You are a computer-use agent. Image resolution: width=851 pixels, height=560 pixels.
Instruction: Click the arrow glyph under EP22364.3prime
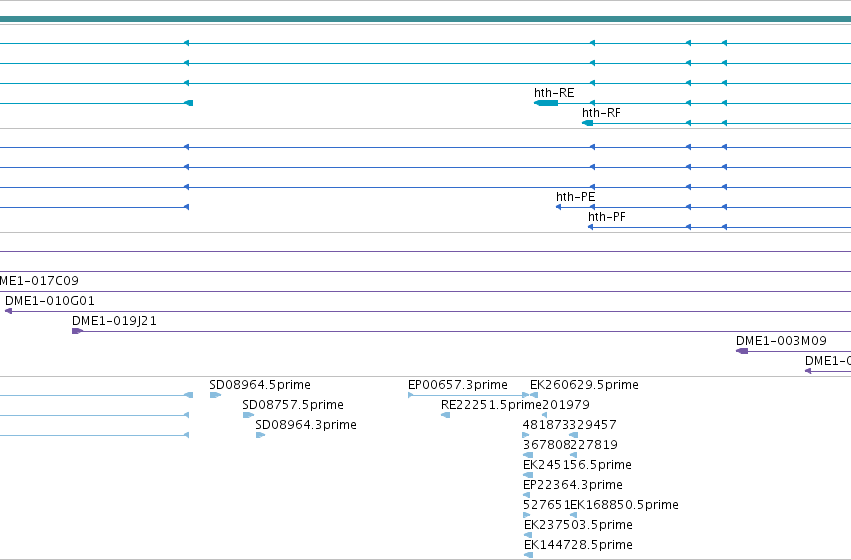click(x=526, y=495)
